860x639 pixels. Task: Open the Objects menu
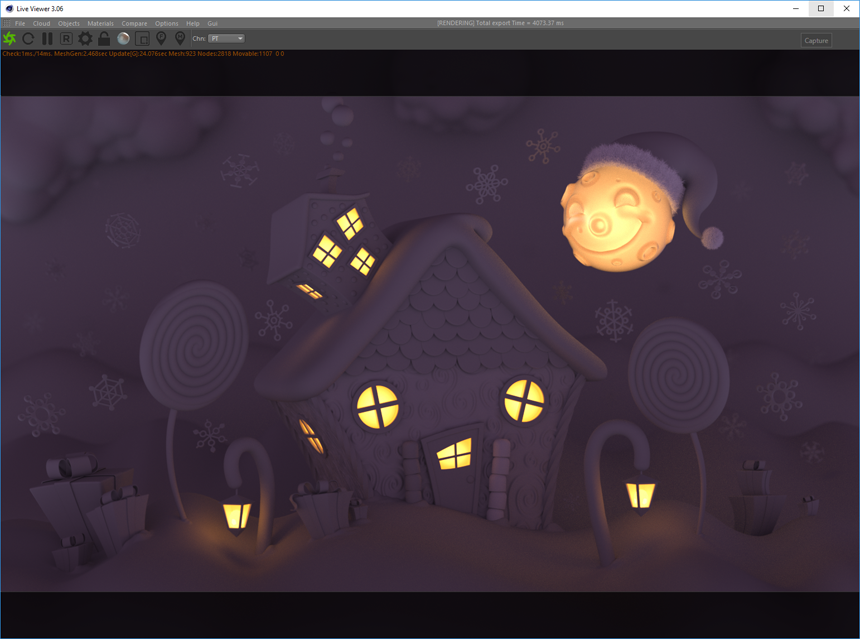(69, 24)
